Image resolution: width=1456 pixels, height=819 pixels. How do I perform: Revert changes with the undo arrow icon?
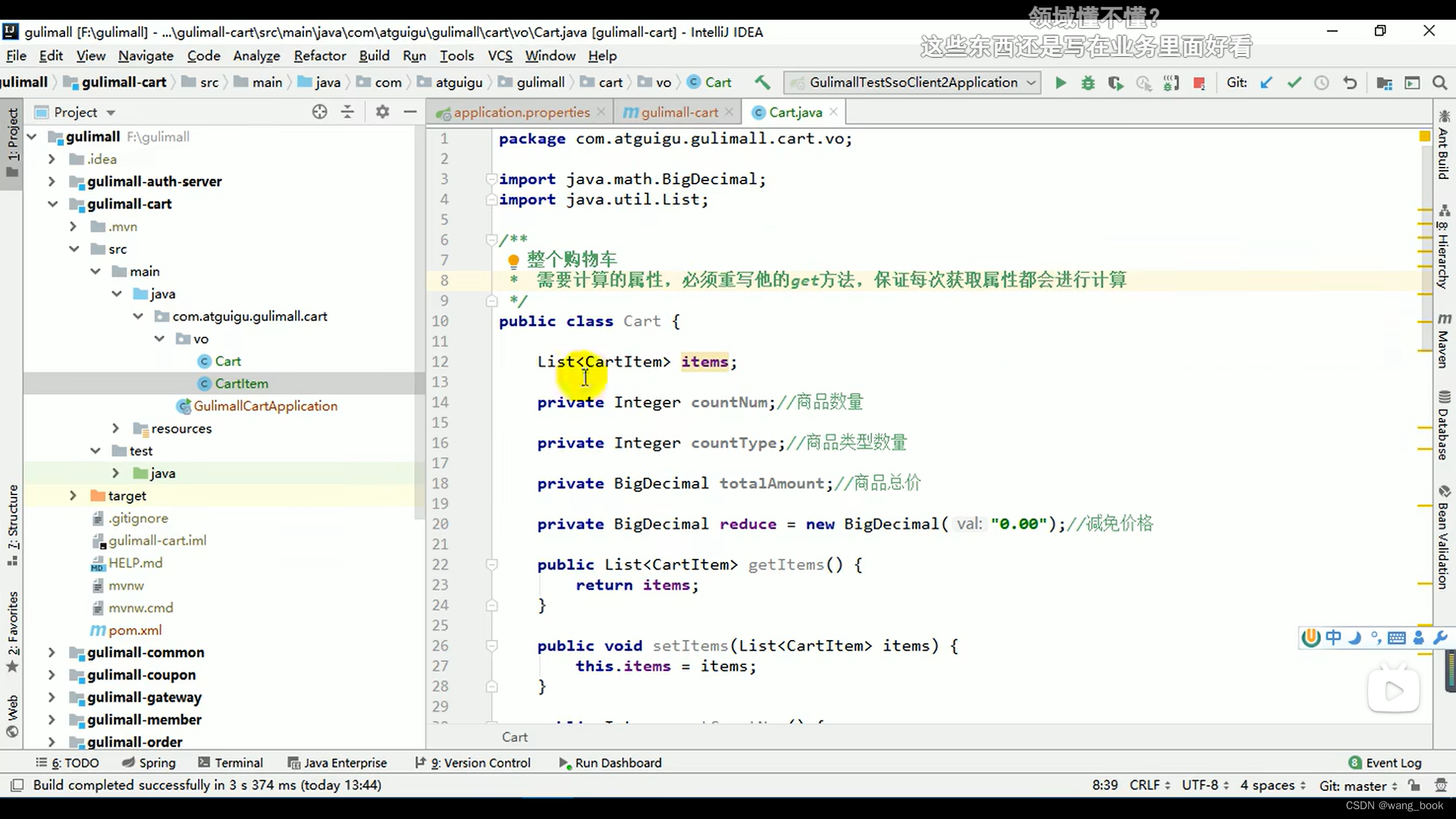tap(1350, 83)
